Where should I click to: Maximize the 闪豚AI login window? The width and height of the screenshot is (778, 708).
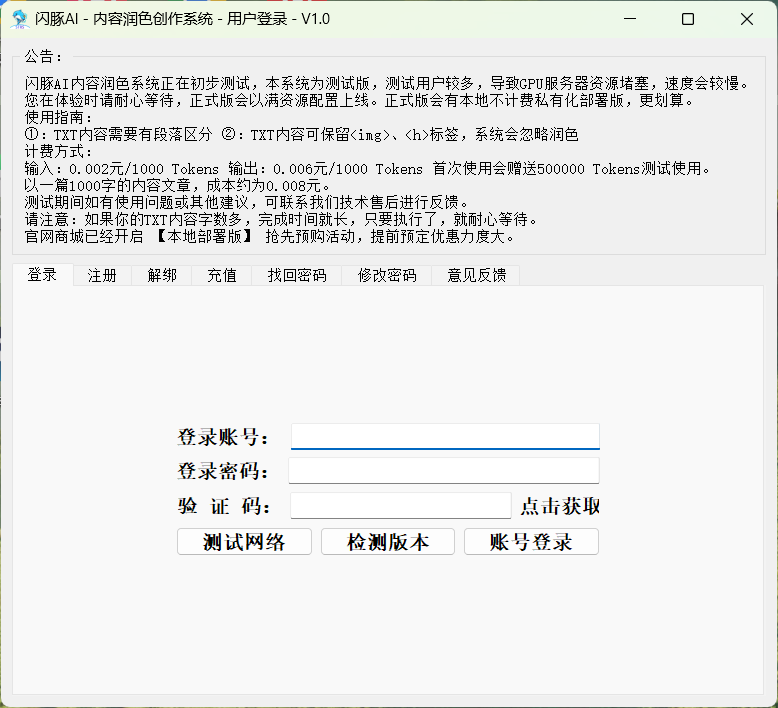(687, 19)
